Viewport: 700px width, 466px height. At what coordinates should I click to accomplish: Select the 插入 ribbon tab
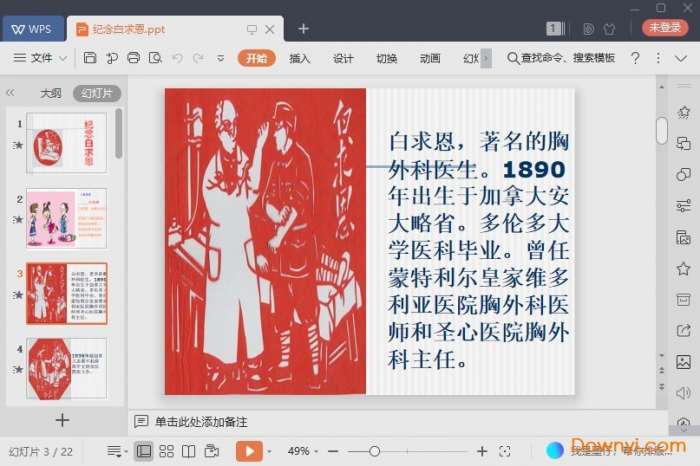click(x=300, y=58)
